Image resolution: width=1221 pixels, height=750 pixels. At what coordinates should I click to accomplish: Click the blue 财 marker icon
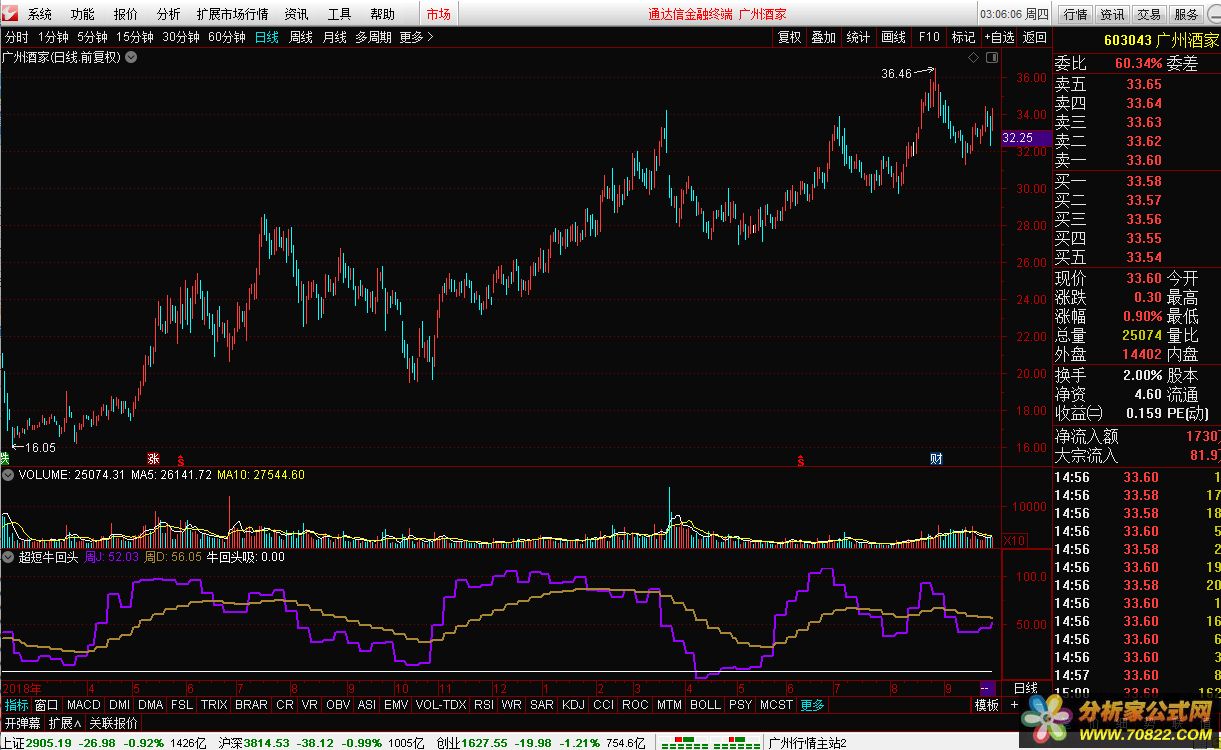click(936, 459)
